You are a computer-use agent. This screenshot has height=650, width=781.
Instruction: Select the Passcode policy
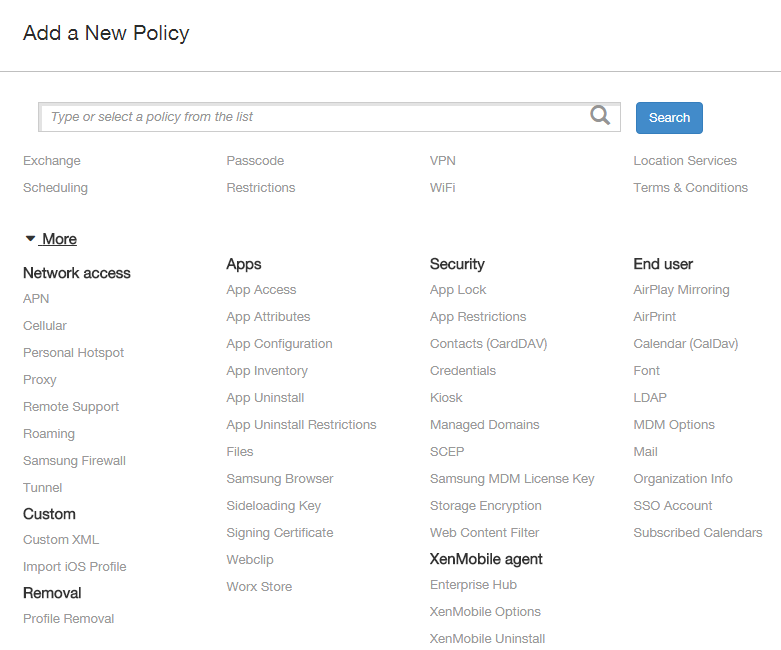pyautogui.click(x=255, y=161)
